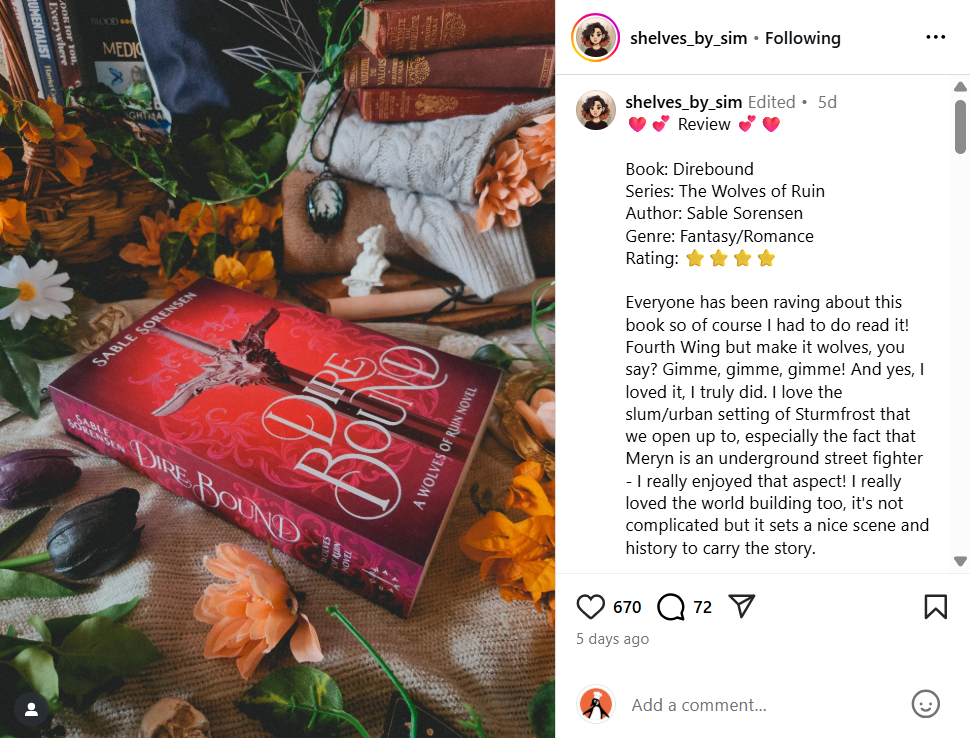View the 670 likes count
This screenshot has height=738, width=970.
pos(627,607)
